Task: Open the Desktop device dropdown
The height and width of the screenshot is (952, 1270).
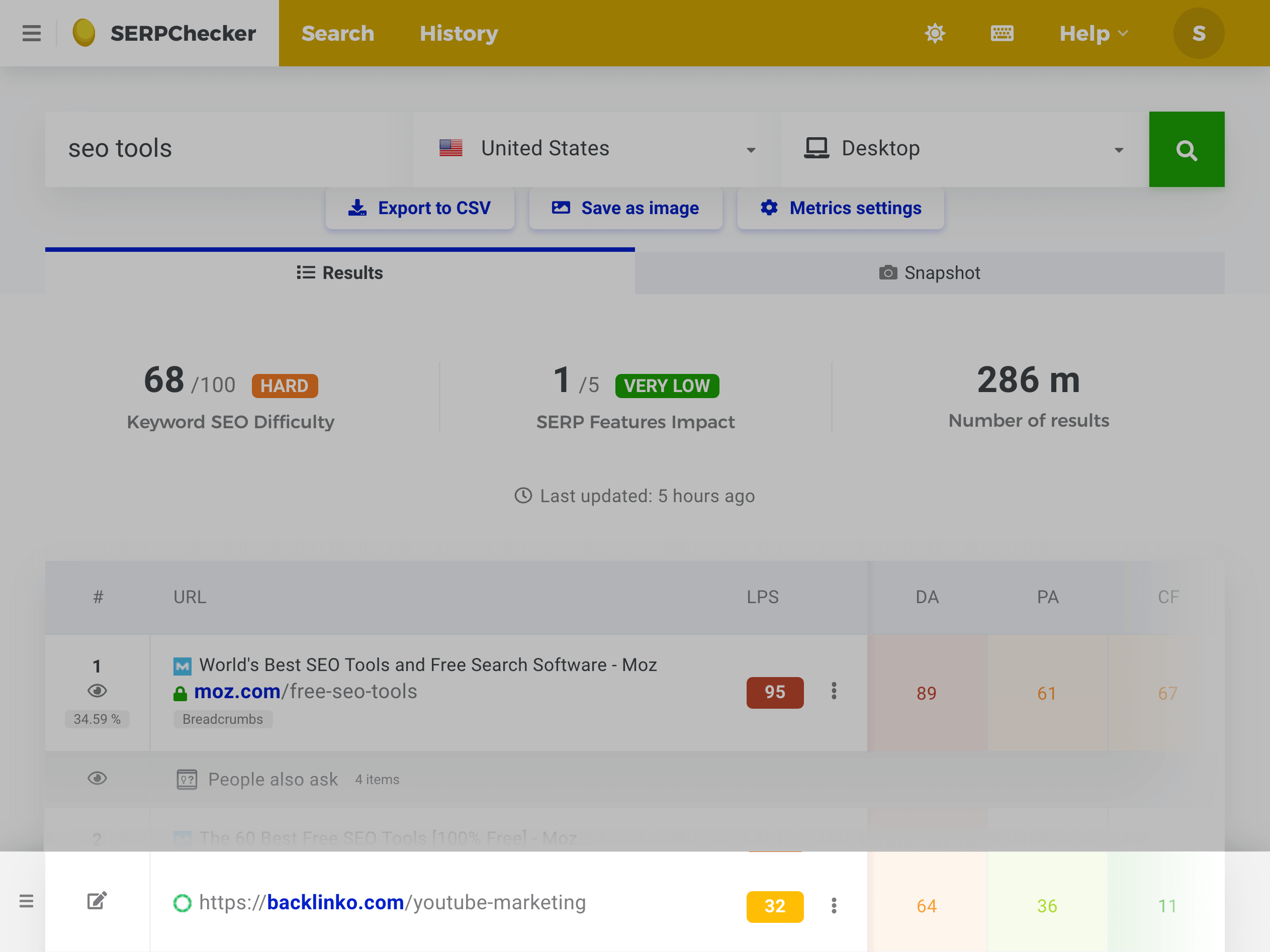Action: click(964, 149)
